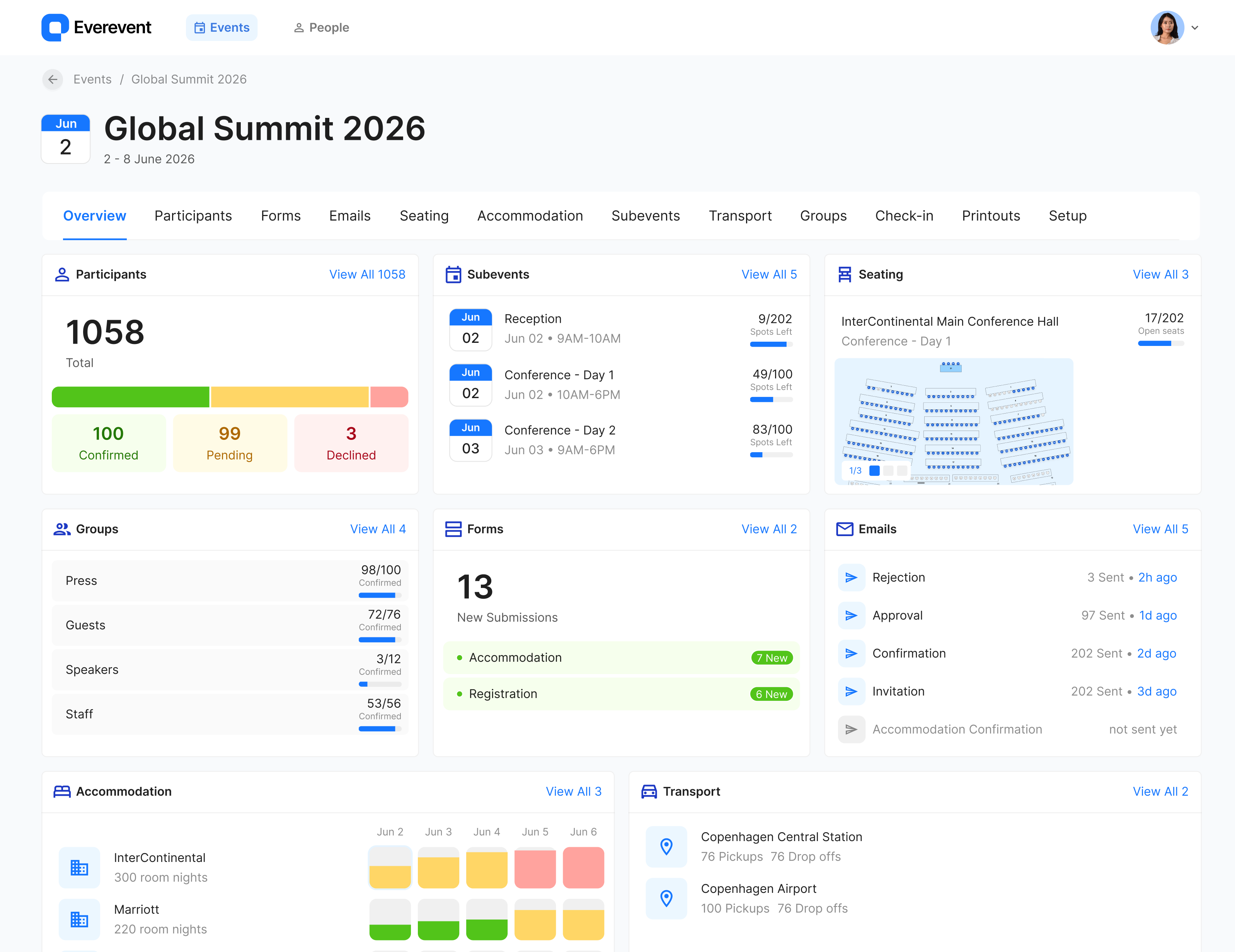Open the Subevents tab
Screen dimensions: 1235x952
(x=646, y=216)
